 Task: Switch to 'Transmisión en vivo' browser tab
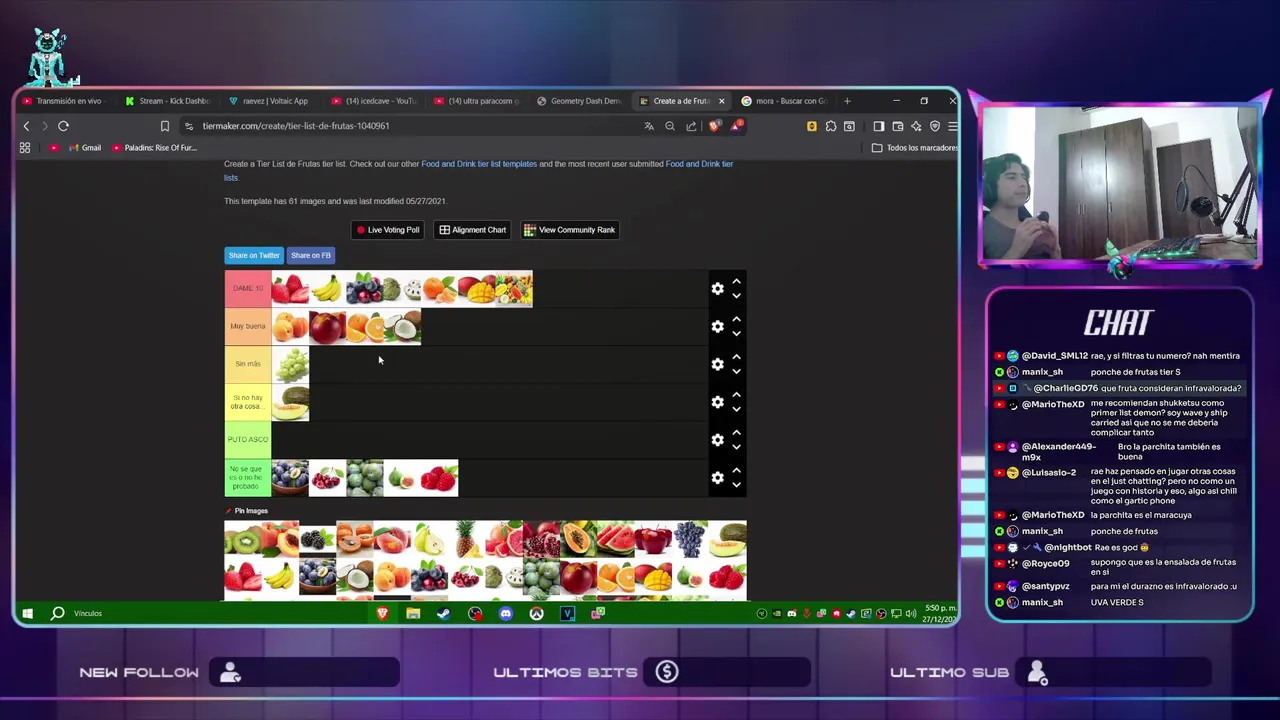pyautogui.click(x=63, y=101)
